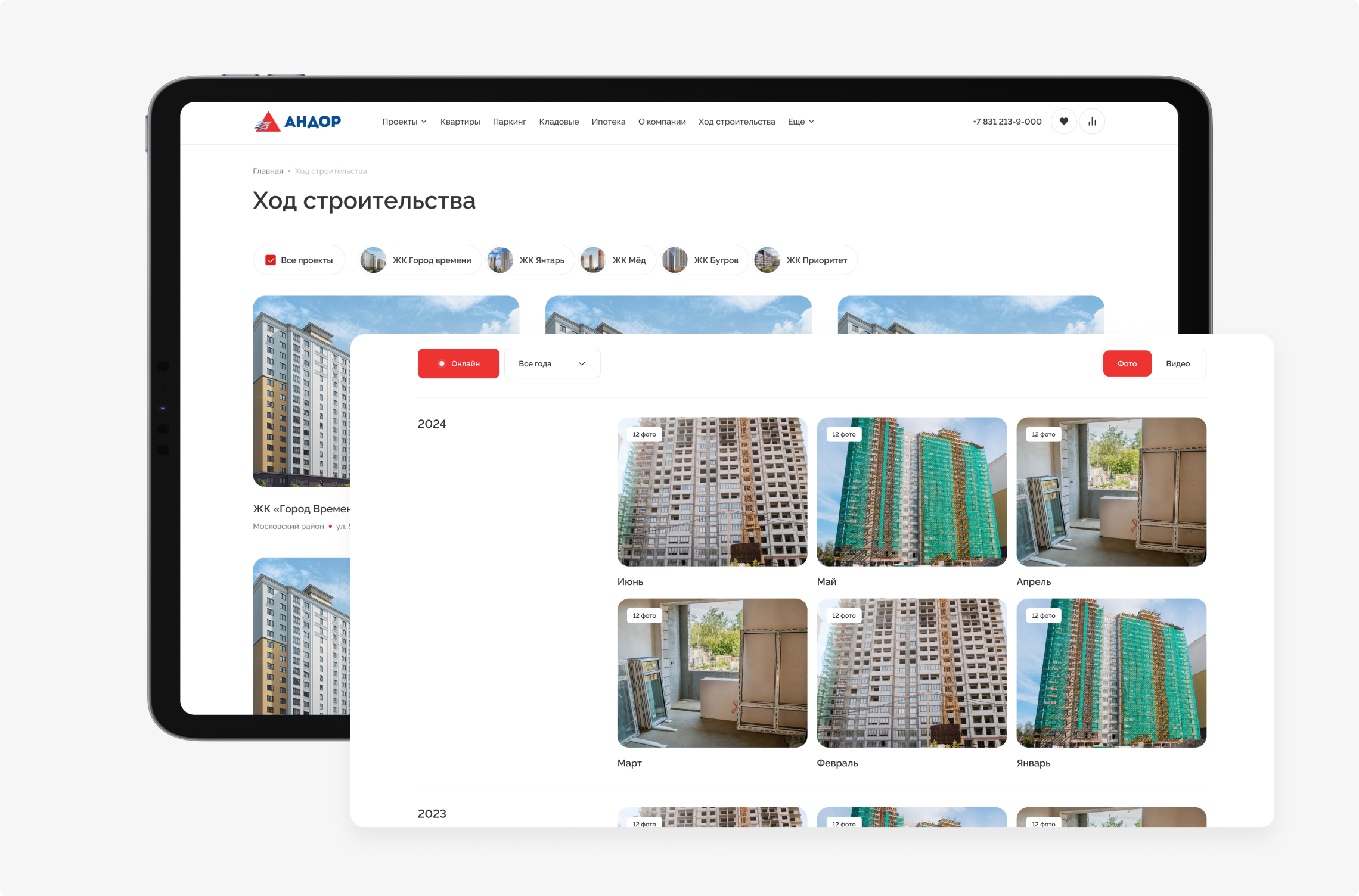Viewport: 1359px width, 896px height.
Task: Expand the Ещё navigation dropdown
Action: point(800,122)
